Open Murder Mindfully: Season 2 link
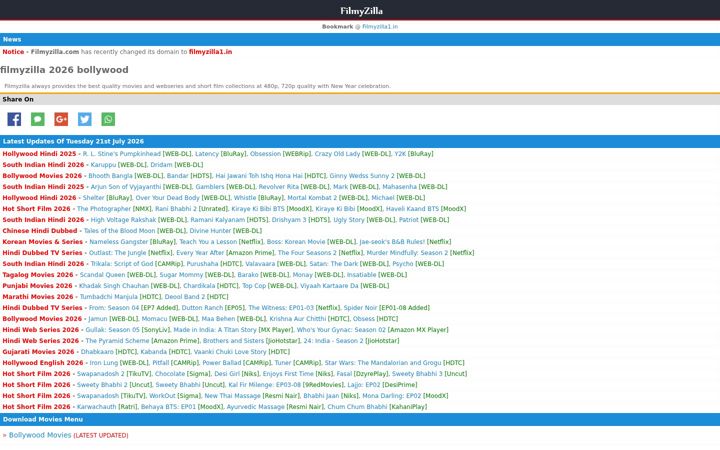The height and width of the screenshot is (450, 720). point(407,253)
